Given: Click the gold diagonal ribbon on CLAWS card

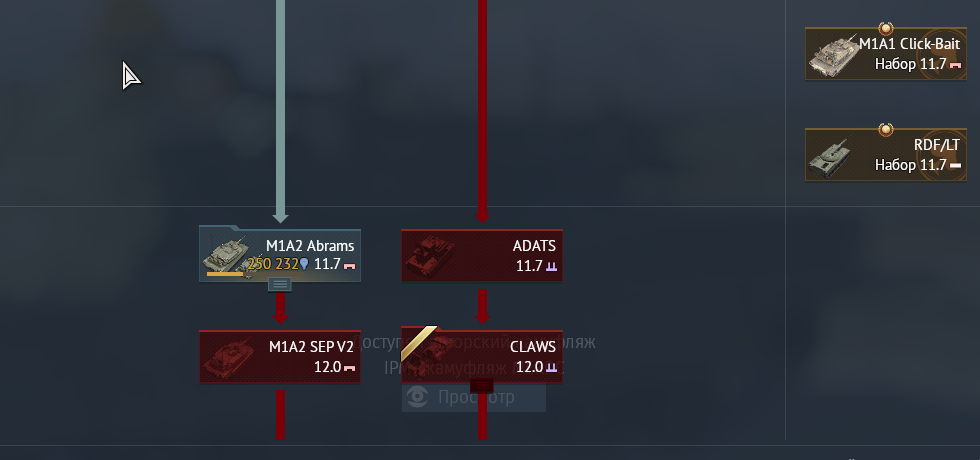Looking at the screenshot, I should pos(419,343).
